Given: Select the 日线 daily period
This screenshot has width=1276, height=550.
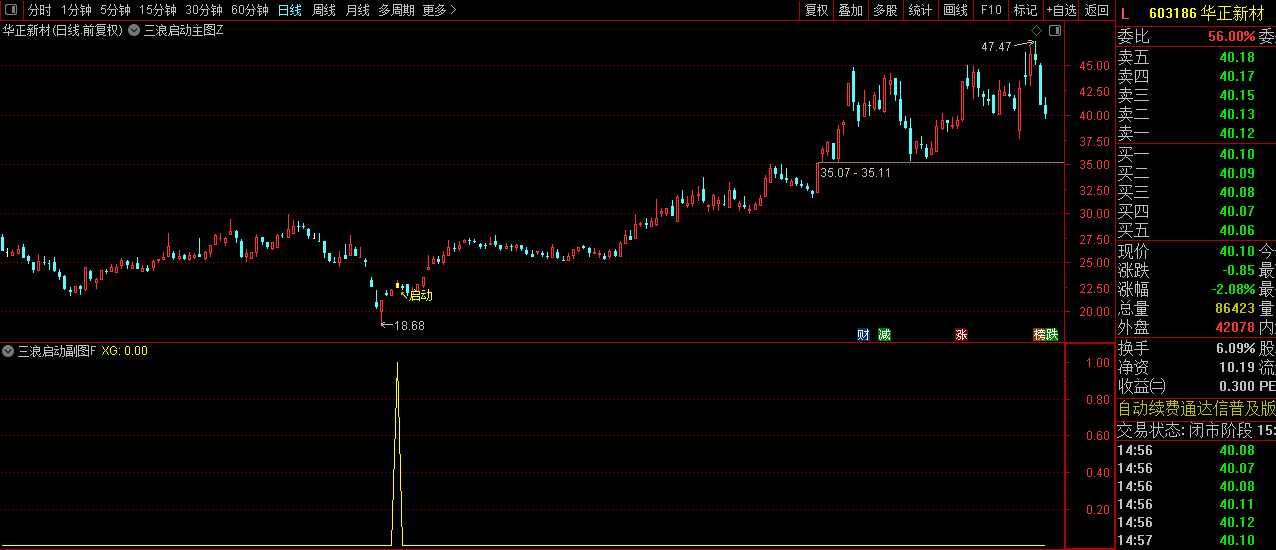Looking at the screenshot, I should tap(289, 10).
